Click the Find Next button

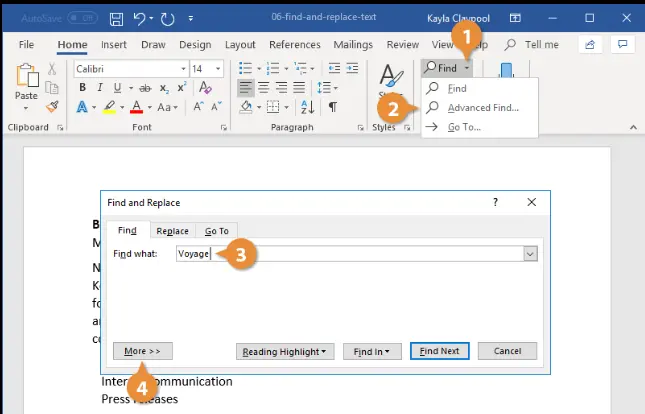pos(439,351)
